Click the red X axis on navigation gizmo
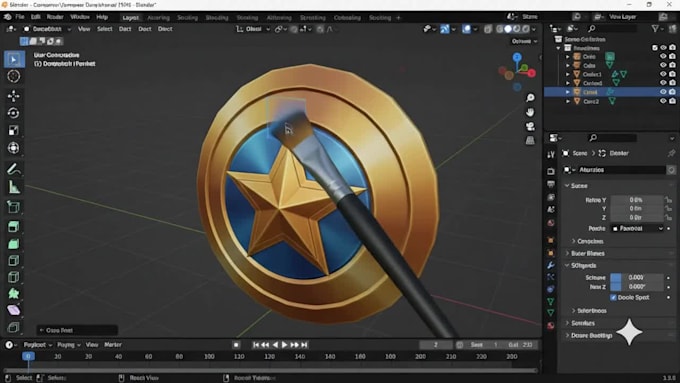Screen dimensions: 680x383 pyautogui.click(x=531, y=73)
